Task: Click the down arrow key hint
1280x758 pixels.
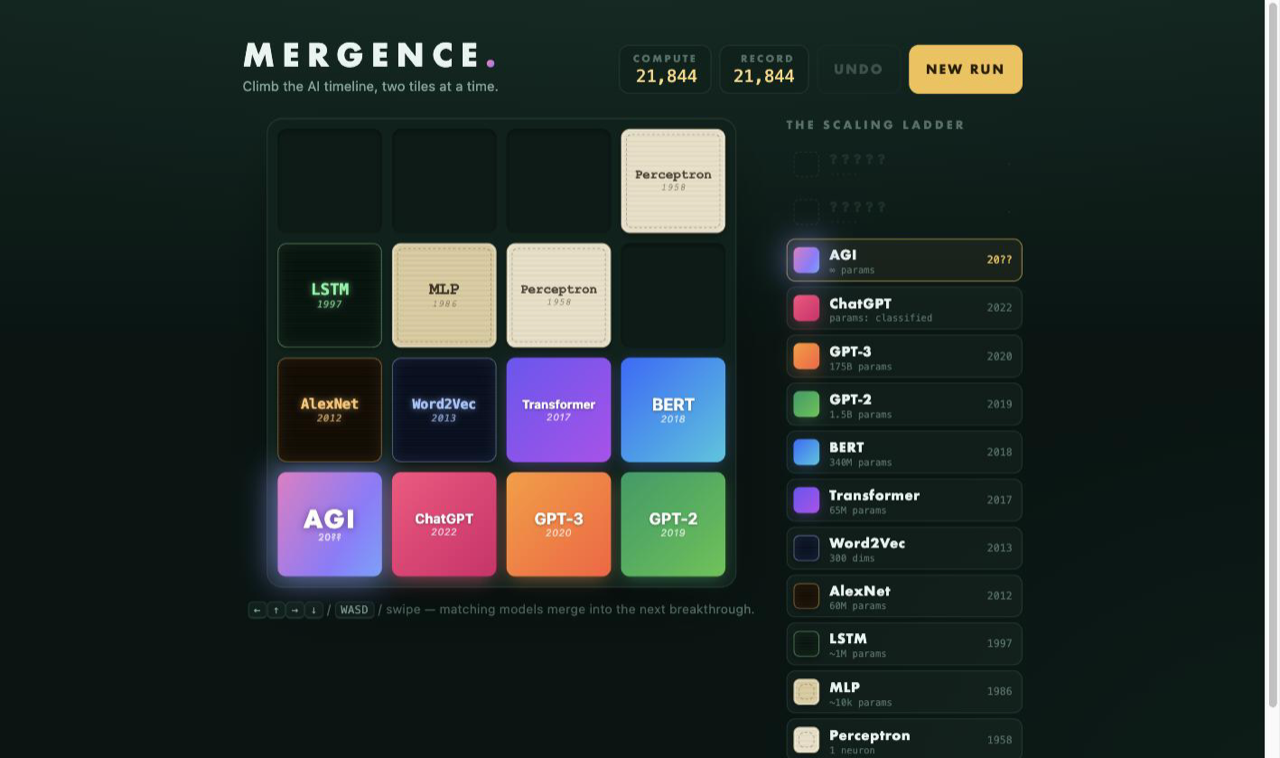Action: tap(314, 610)
